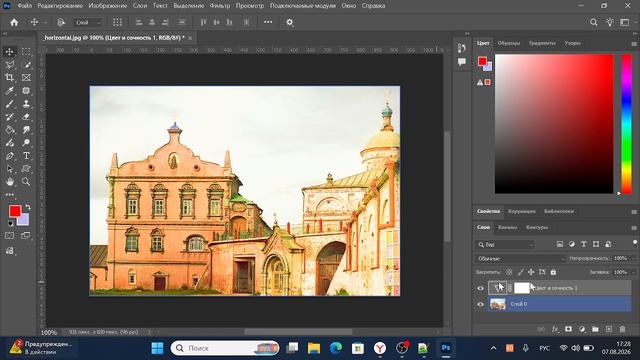The height and width of the screenshot is (360, 640).
Task: Select the Eraser tool
Action: [x=26, y=117]
